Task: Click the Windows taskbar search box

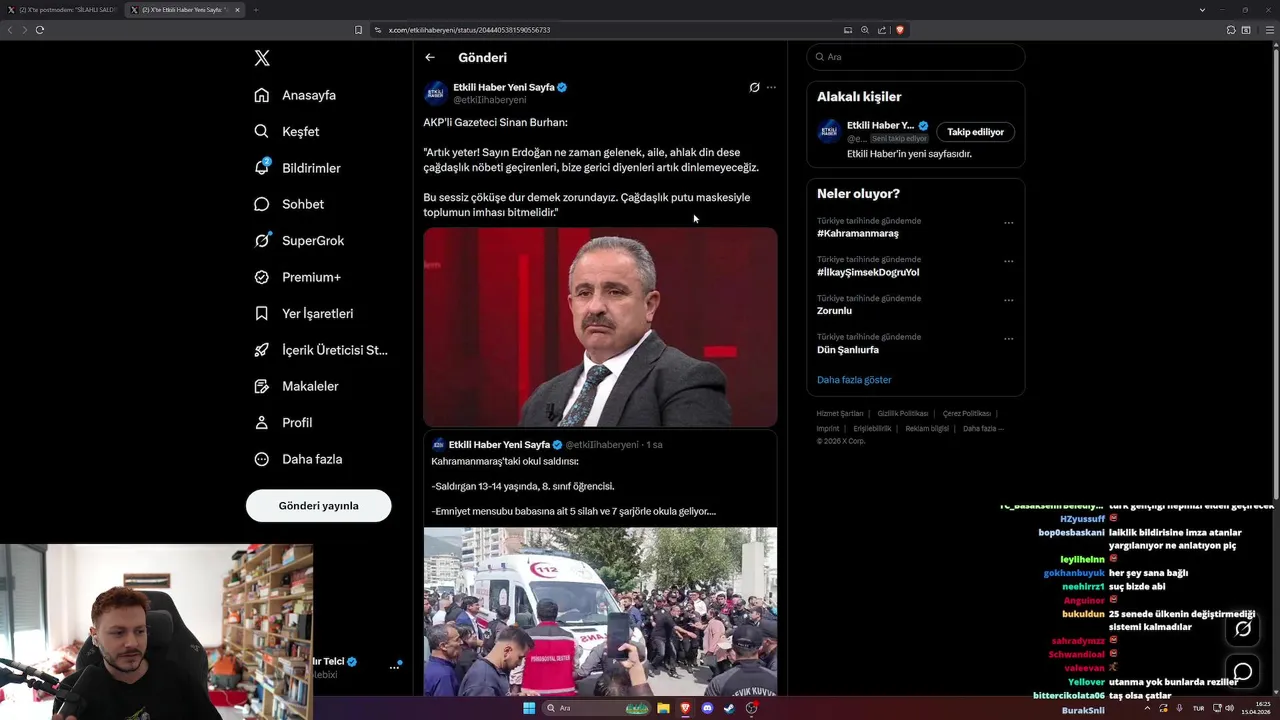Action: click(x=596, y=708)
